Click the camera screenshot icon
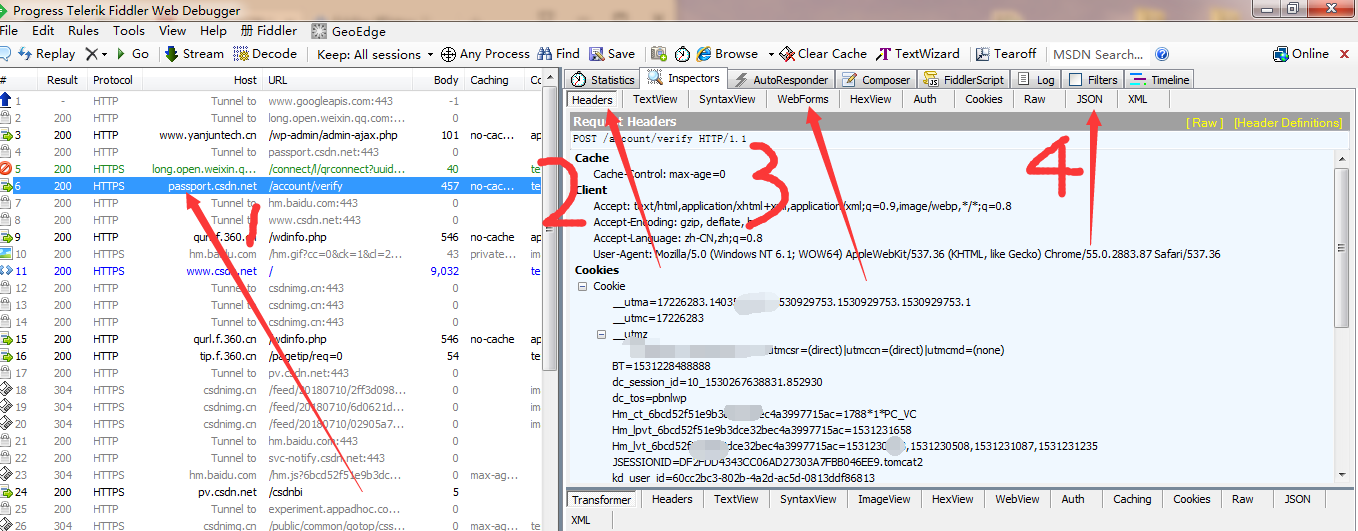The height and width of the screenshot is (531, 1358). 658,54
